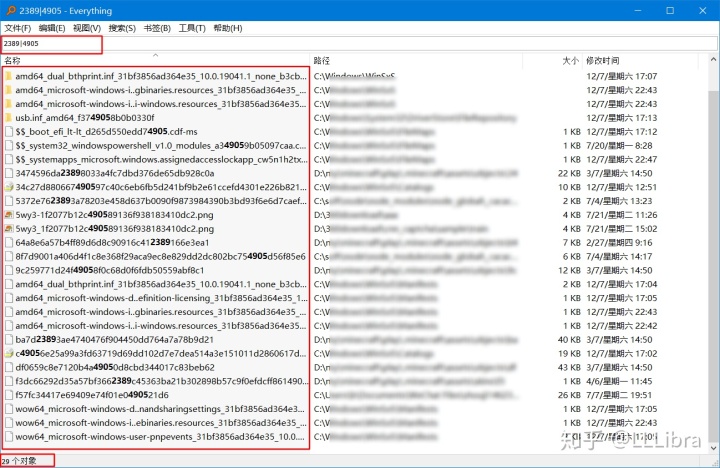Click the 29 个对象 status bar text
Image resolution: width=720 pixels, height=468 pixels.
tap(19, 461)
